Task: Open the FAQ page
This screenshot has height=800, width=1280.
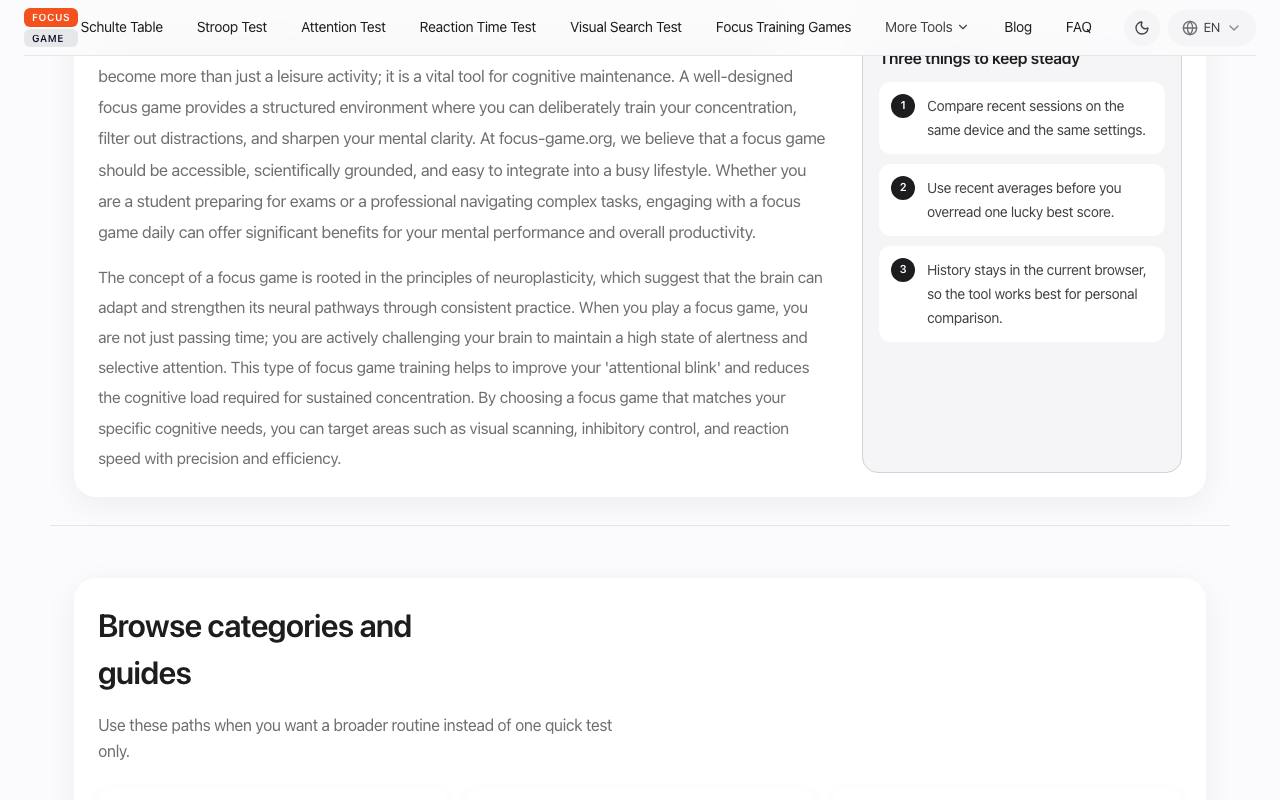Action: pyautogui.click(x=1079, y=27)
